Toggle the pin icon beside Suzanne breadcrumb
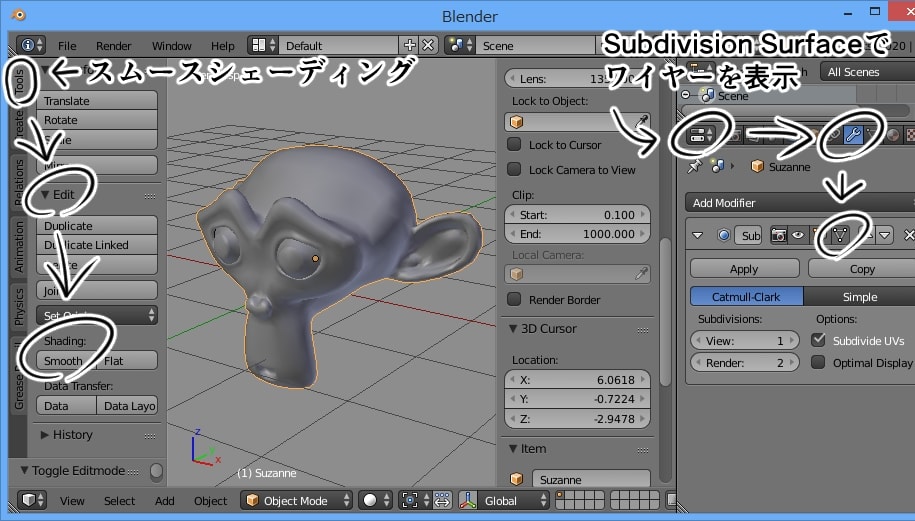 [x=694, y=167]
